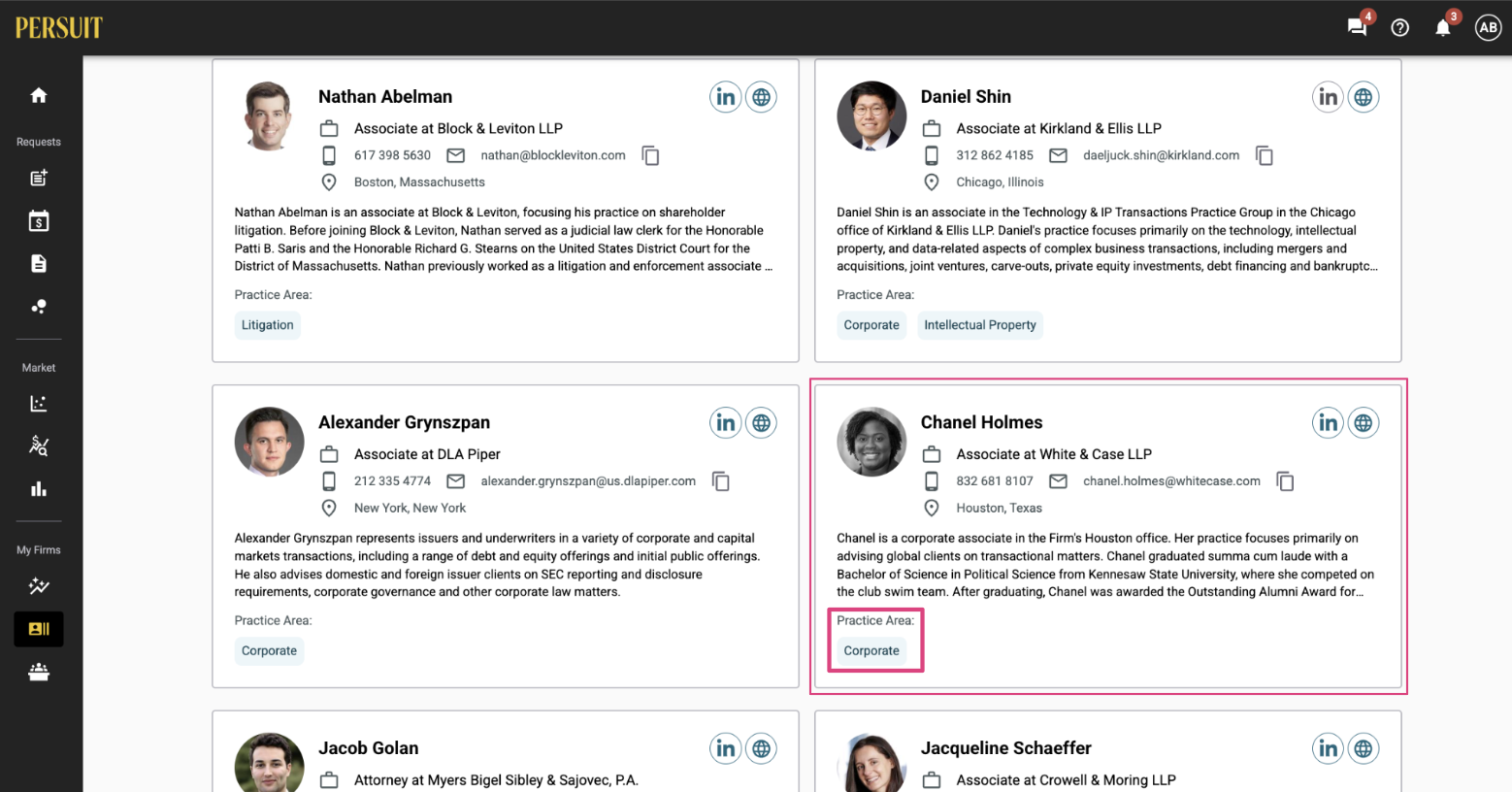Screen dimensions: 1512x792
Task: Open the chat messages icon
Action: [1358, 27]
